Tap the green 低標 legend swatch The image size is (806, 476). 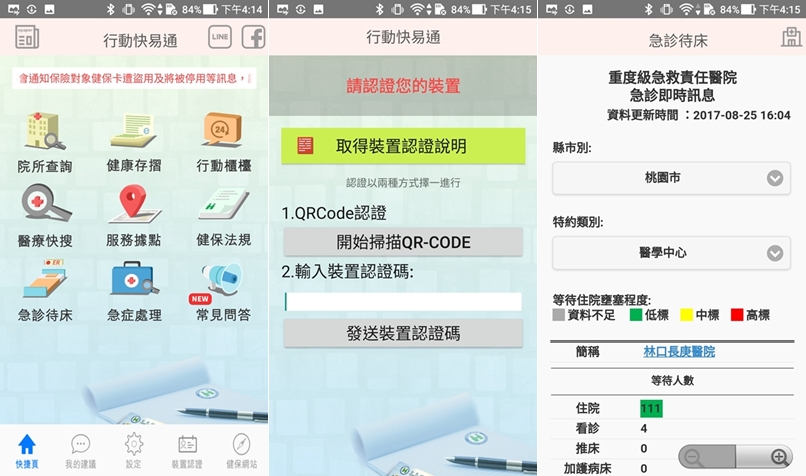(x=636, y=315)
